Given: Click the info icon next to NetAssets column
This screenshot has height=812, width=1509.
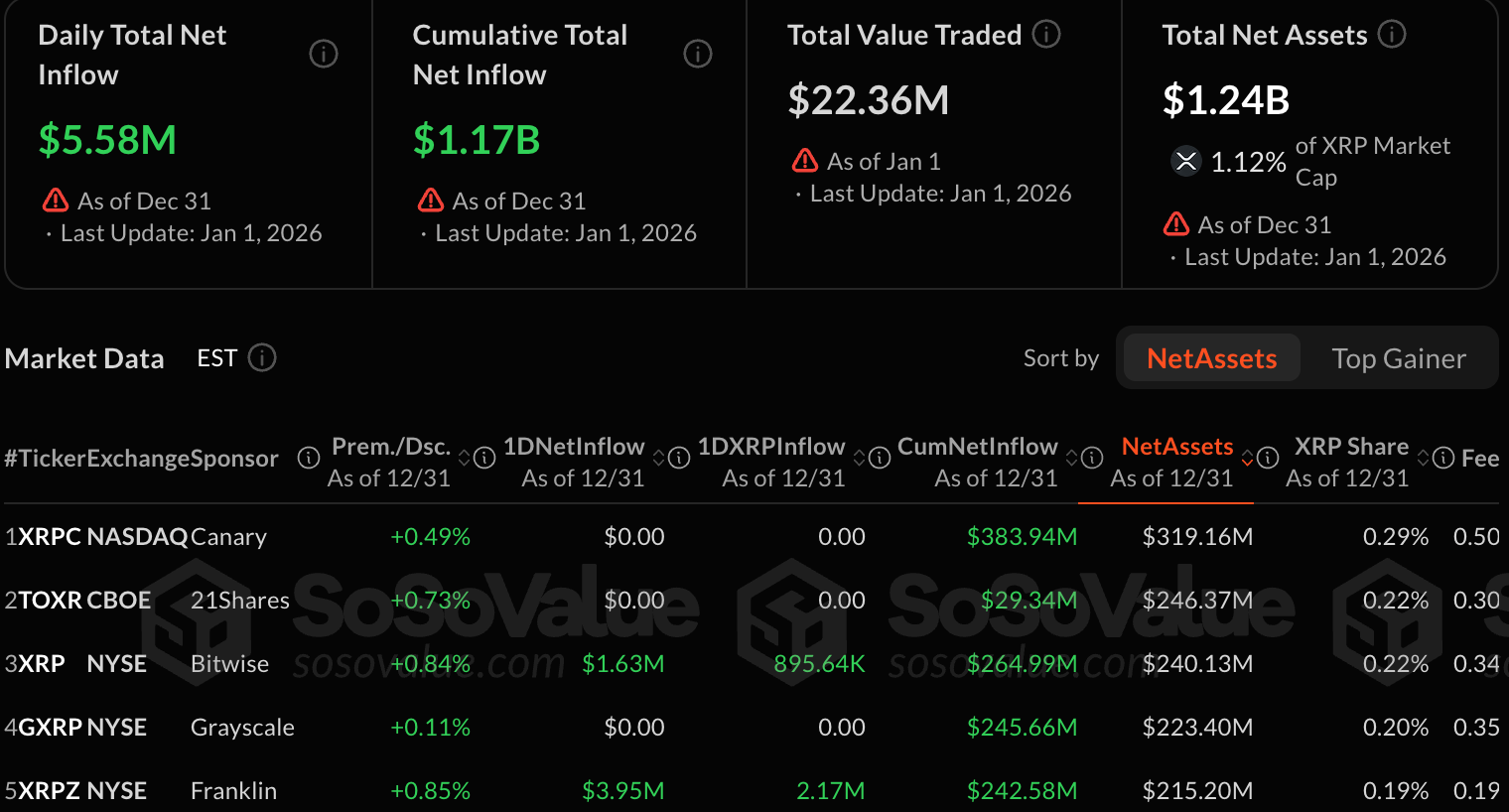Looking at the screenshot, I should (x=1268, y=458).
